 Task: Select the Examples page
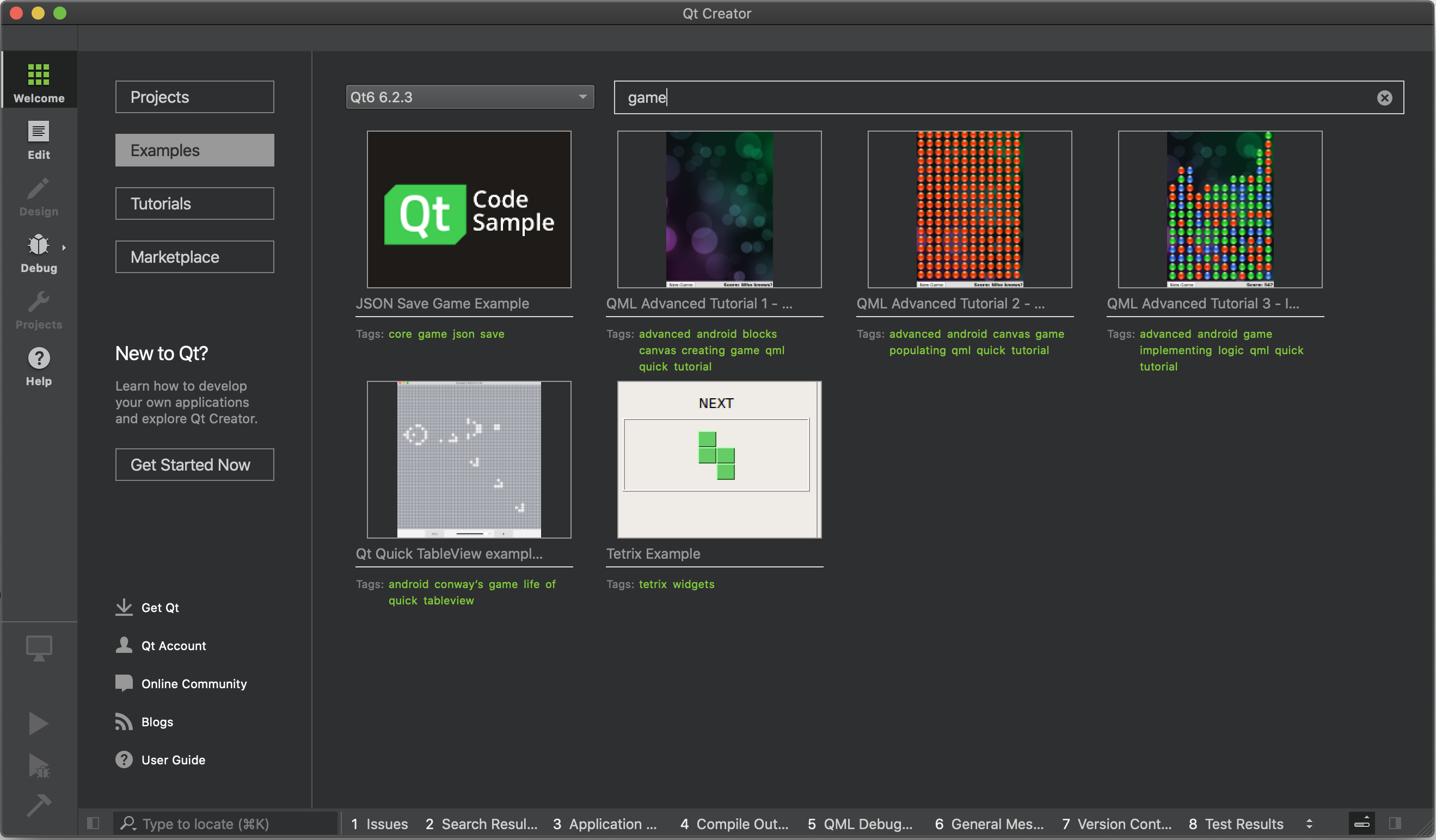pos(194,150)
